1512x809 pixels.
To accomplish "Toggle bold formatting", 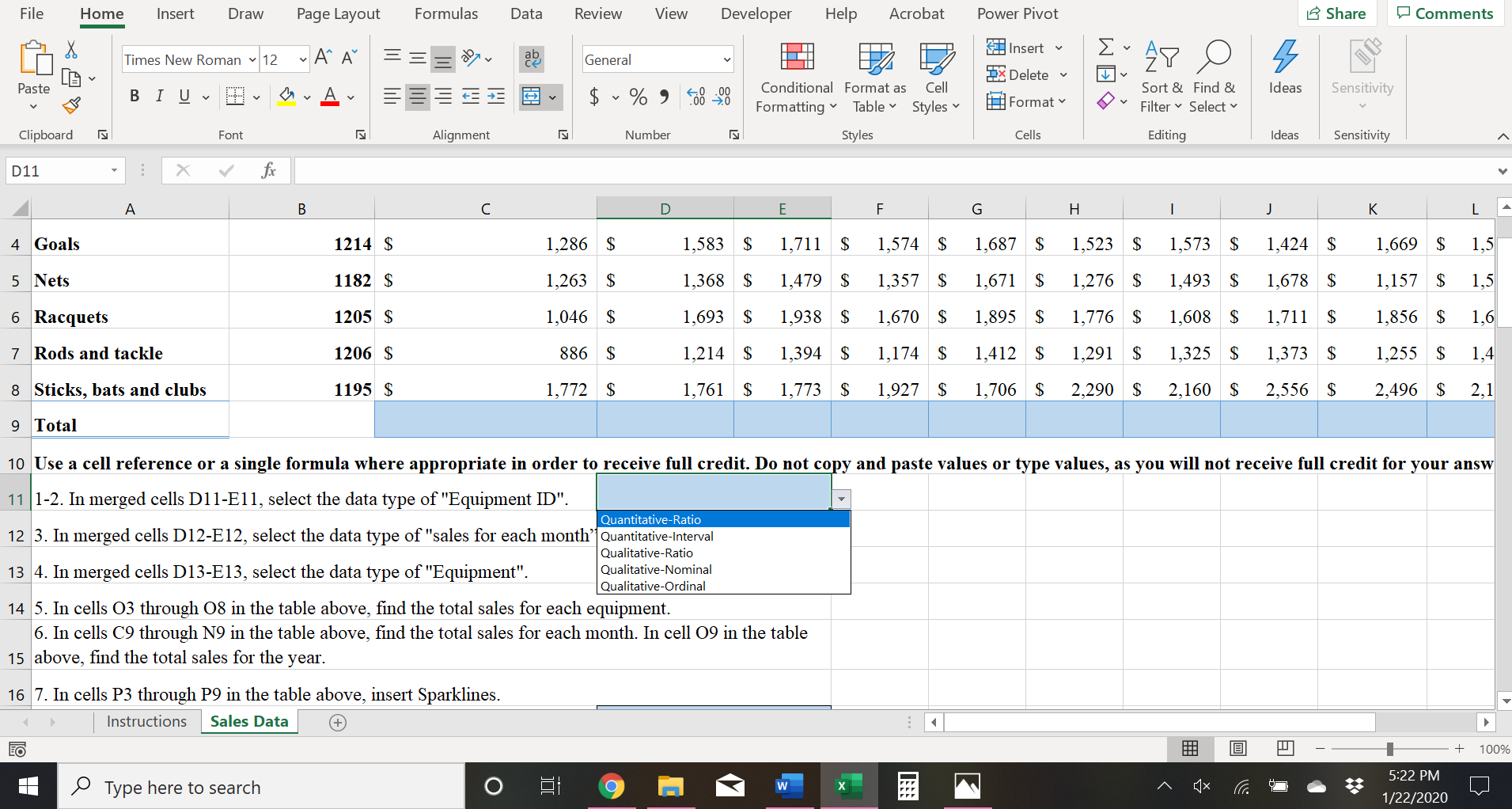I will 134,96.
